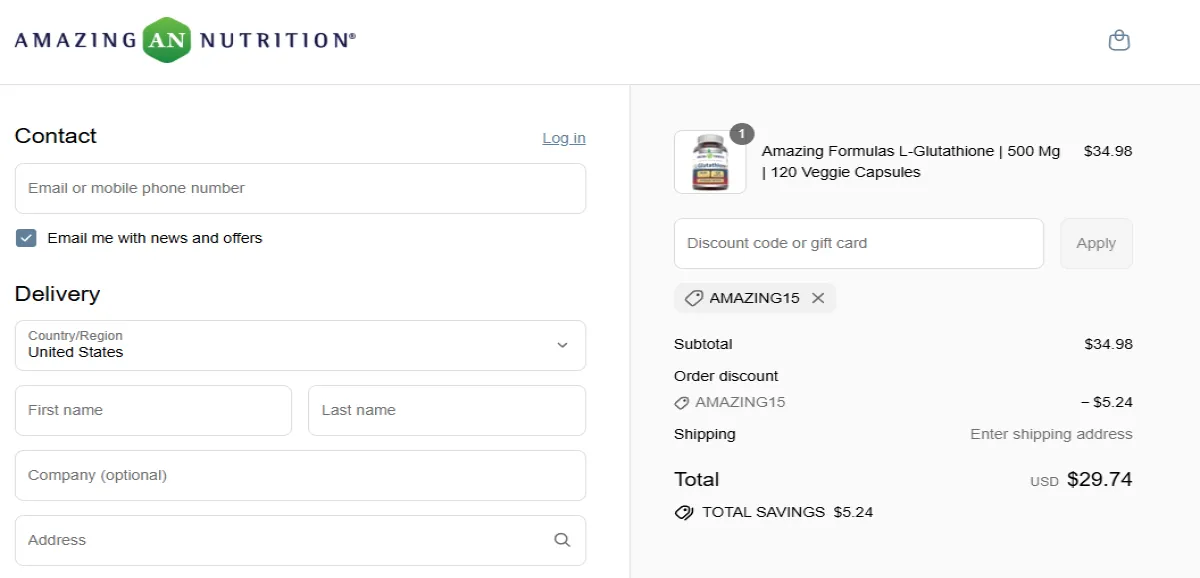Click Enter shipping address text
This screenshot has height=578, width=1200.
pyautogui.click(x=1051, y=433)
